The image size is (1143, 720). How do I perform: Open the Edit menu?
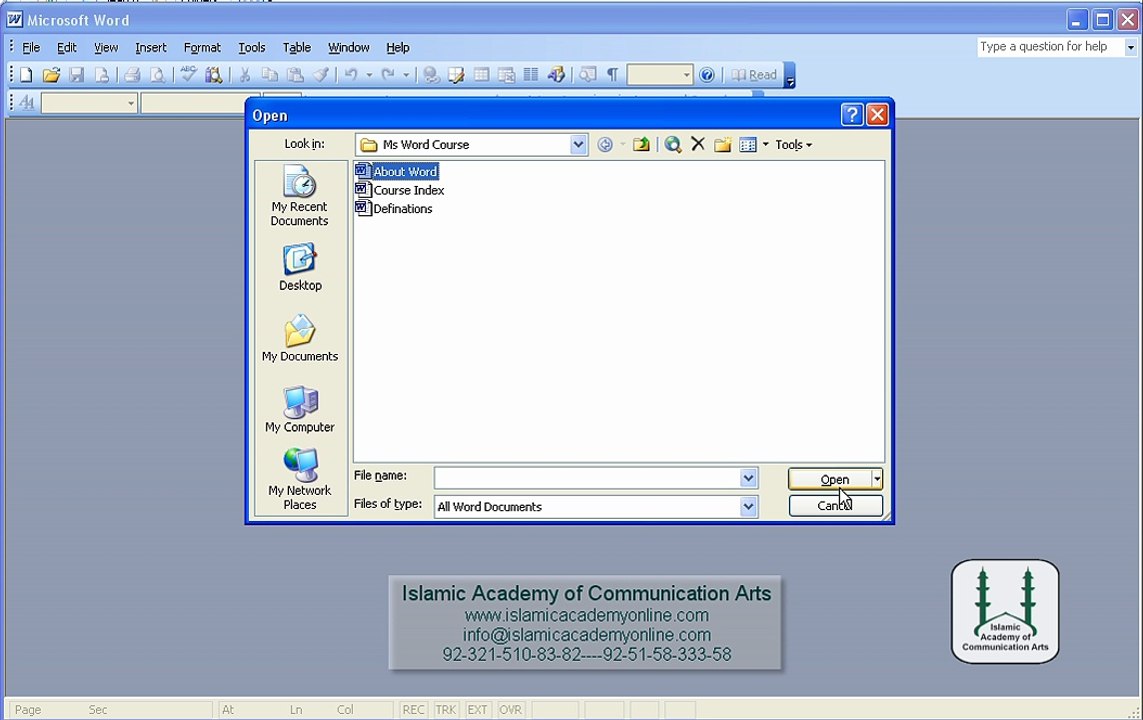point(66,47)
